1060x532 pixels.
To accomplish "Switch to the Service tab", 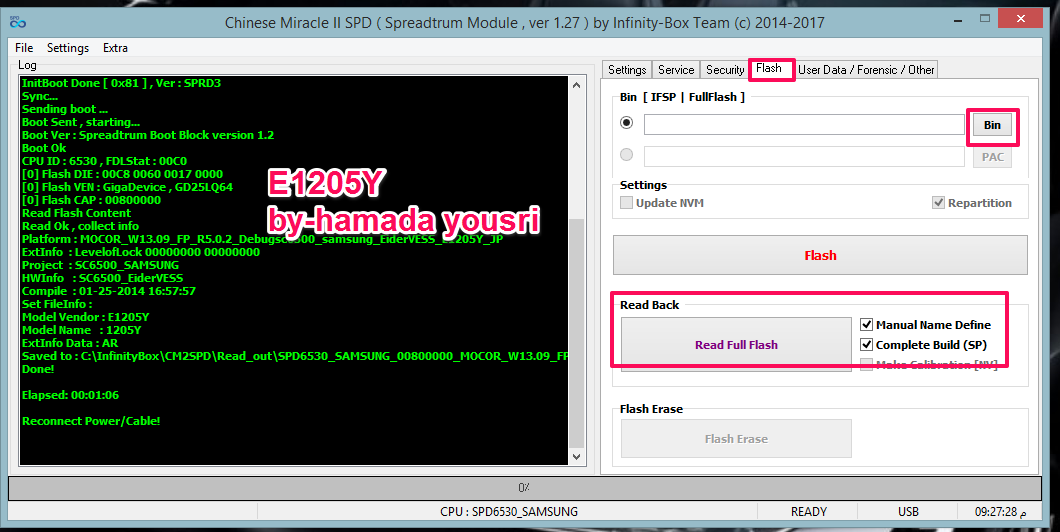I will tap(675, 70).
